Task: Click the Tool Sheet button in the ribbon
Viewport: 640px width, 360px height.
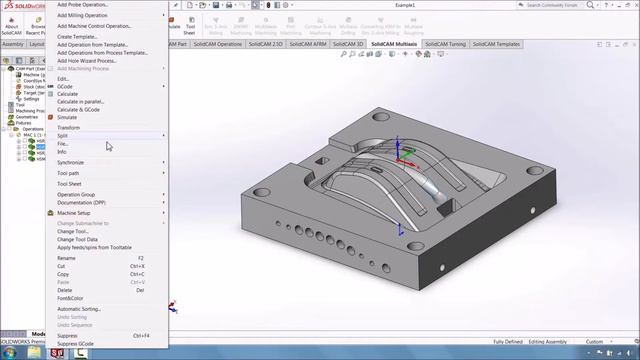Action: [x=189, y=26]
